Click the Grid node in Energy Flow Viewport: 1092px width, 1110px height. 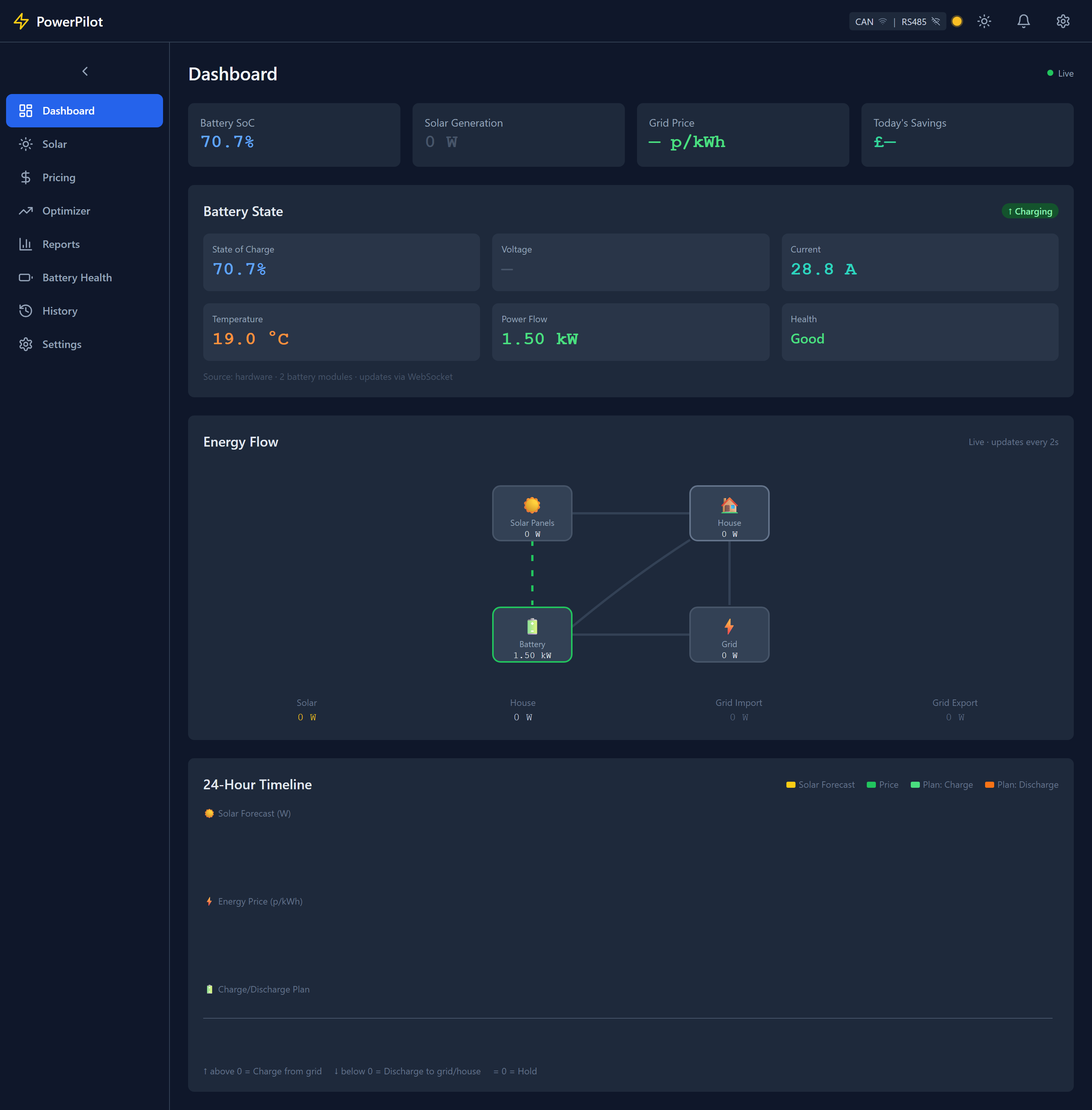click(x=729, y=635)
